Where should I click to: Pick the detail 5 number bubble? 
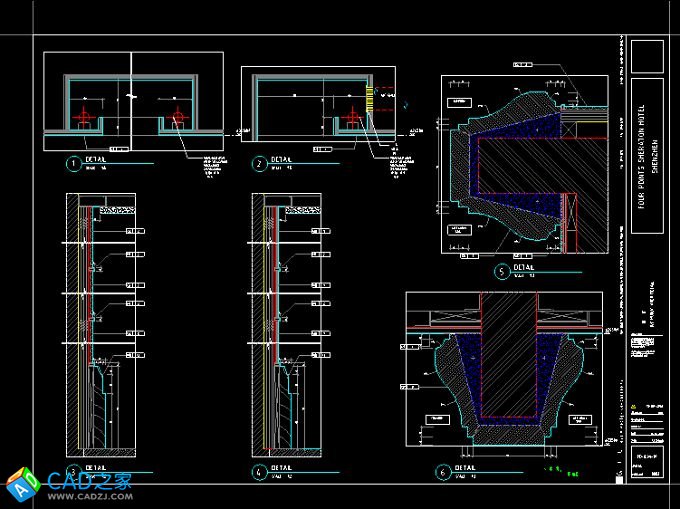(501, 270)
